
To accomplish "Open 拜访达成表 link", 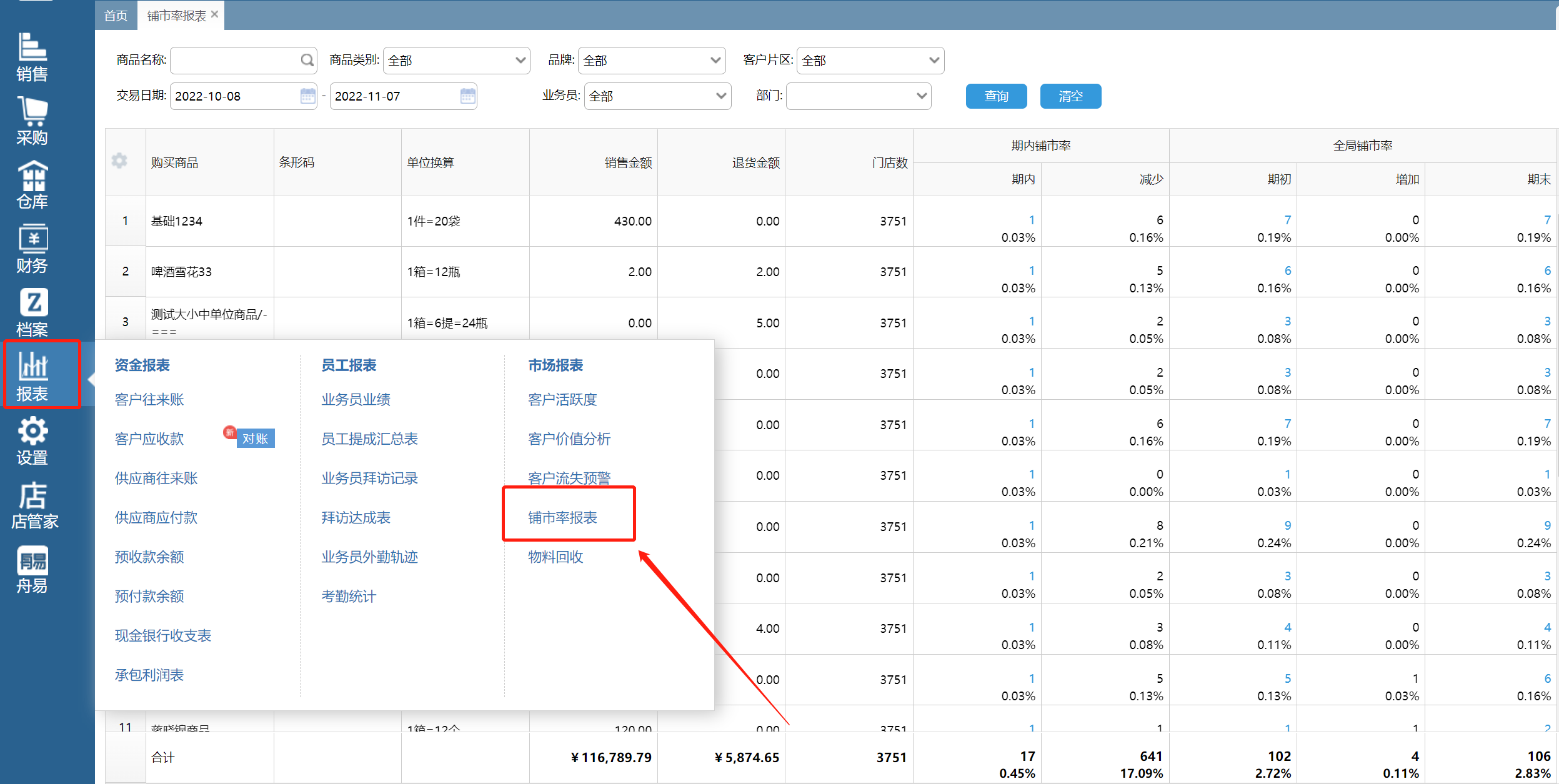I will 356,517.
